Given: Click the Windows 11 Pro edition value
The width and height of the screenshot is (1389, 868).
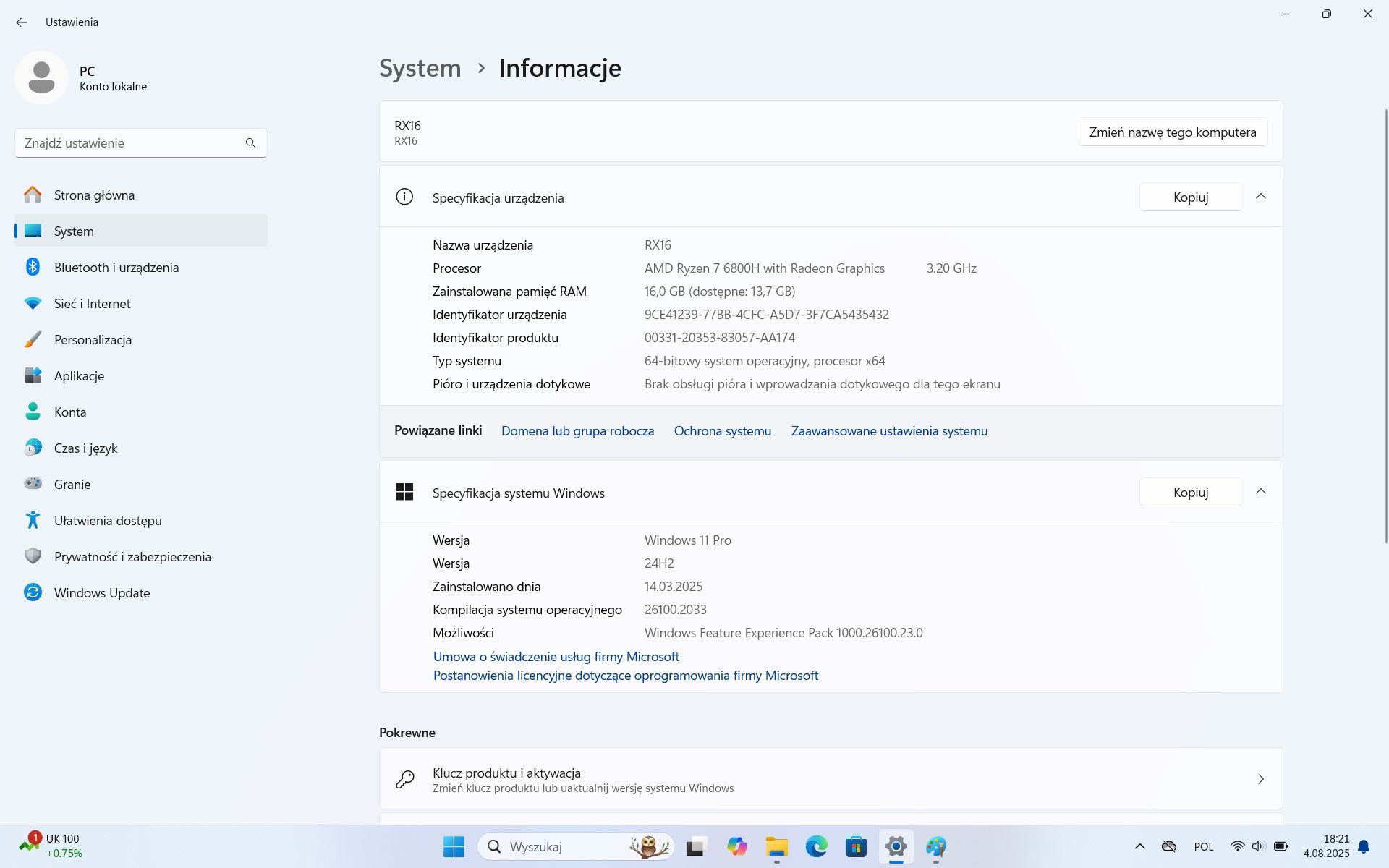Looking at the screenshot, I should click(x=687, y=540).
